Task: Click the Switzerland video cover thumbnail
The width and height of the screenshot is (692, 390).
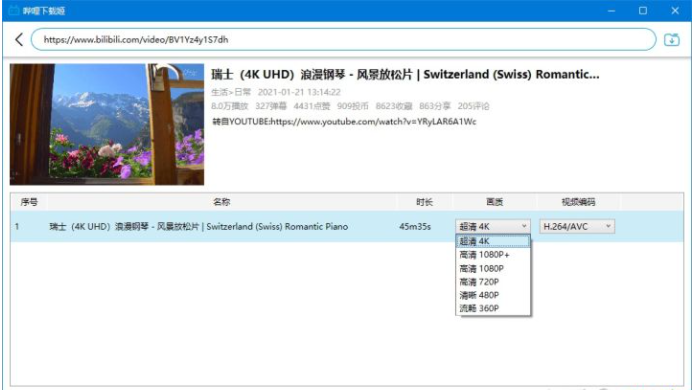Action: click(x=107, y=124)
